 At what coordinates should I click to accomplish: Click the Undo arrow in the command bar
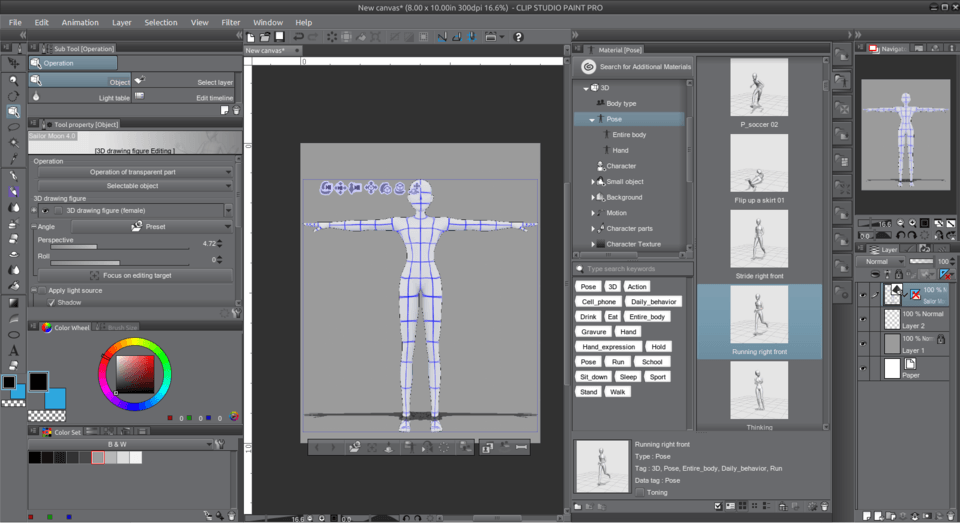pyautogui.click(x=298, y=37)
